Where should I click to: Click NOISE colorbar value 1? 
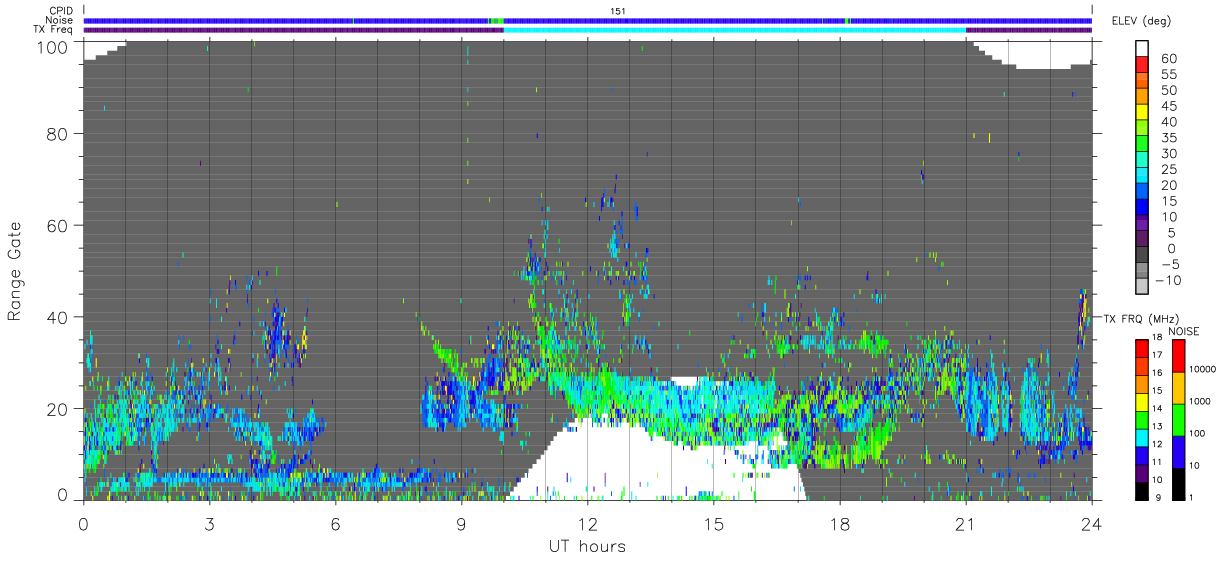click(x=1192, y=497)
